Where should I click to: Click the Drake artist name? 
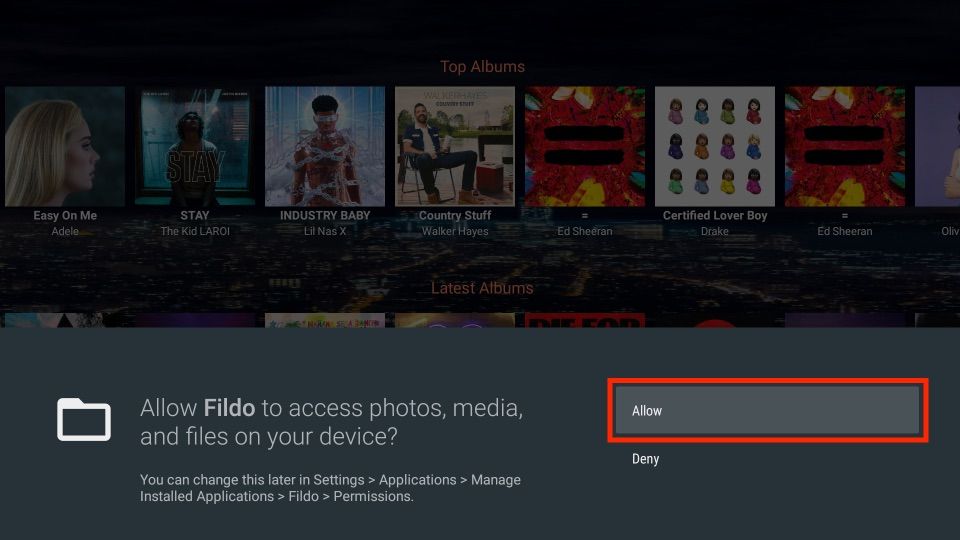tap(714, 231)
